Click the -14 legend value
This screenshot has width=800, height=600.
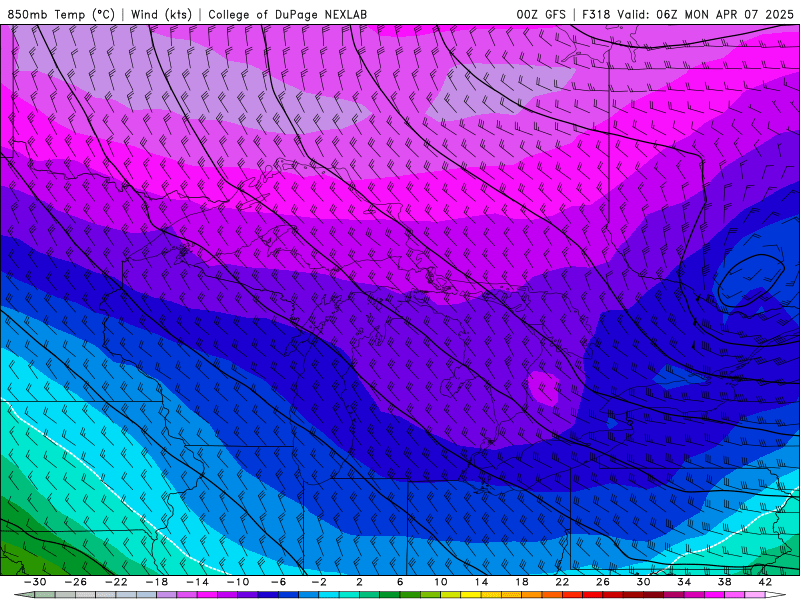coord(197,582)
